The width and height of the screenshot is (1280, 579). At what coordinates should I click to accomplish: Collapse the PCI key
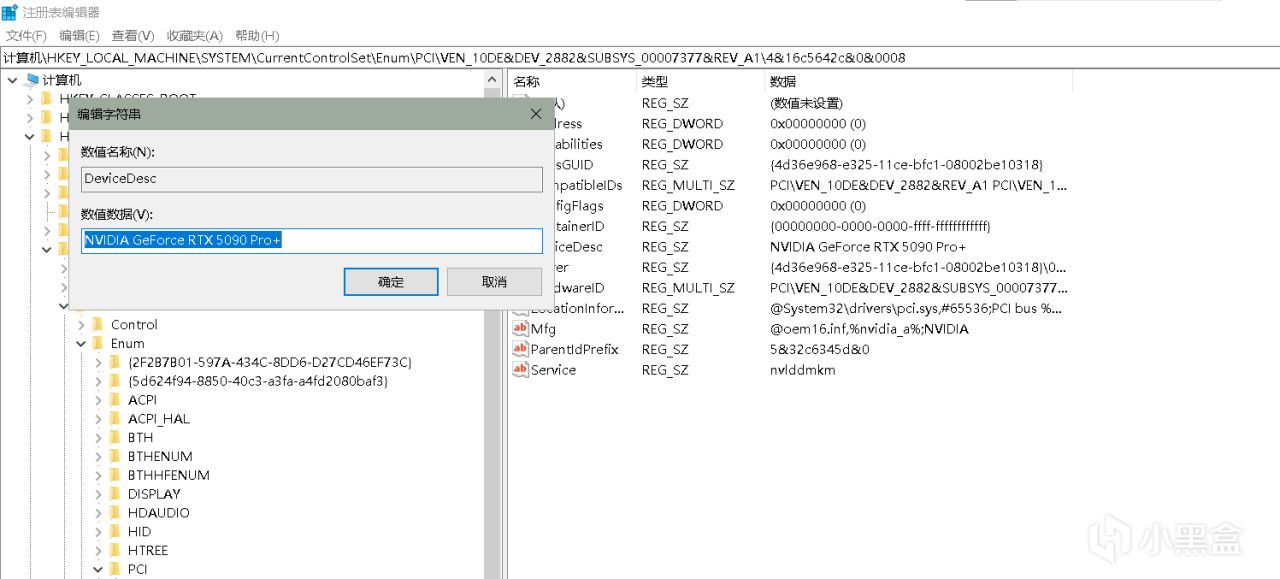pyautogui.click(x=99, y=569)
